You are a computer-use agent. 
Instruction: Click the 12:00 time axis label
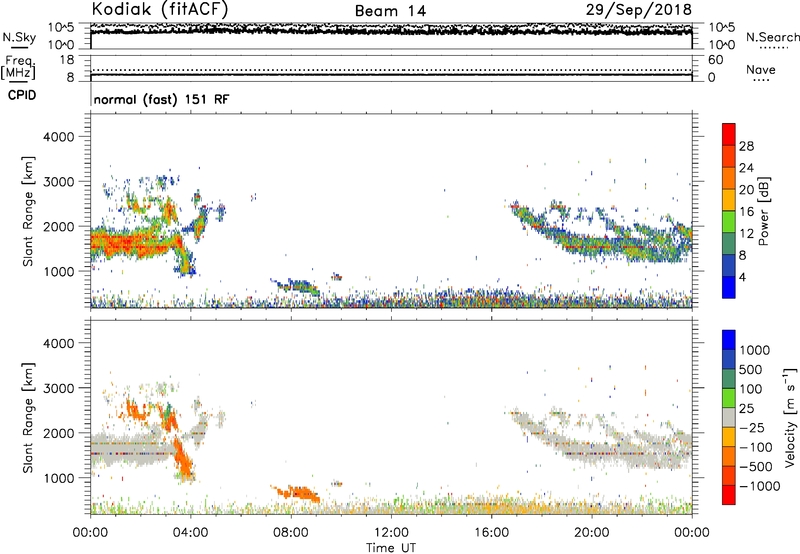tap(391, 533)
